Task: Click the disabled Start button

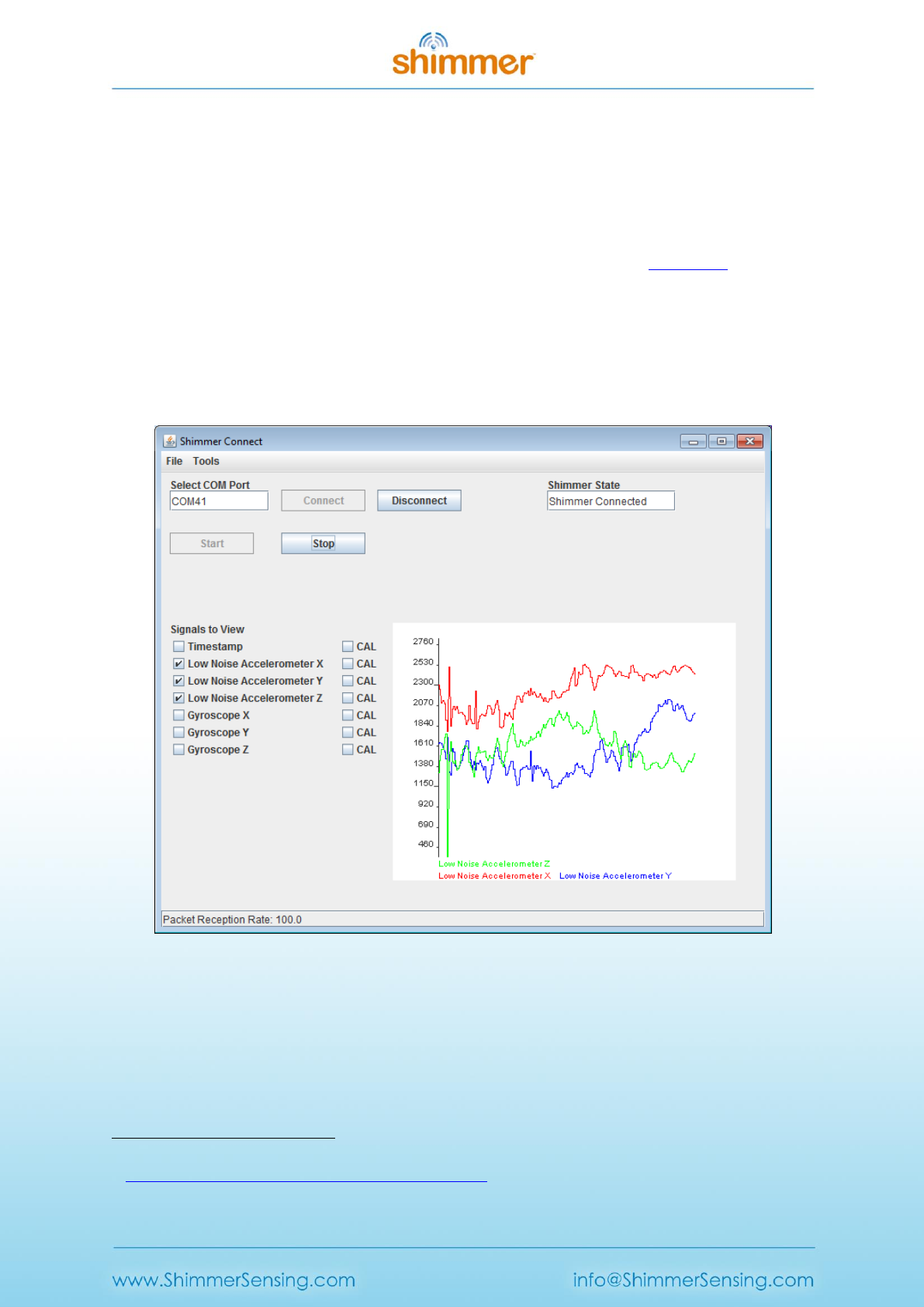Action: (x=212, y=543)
